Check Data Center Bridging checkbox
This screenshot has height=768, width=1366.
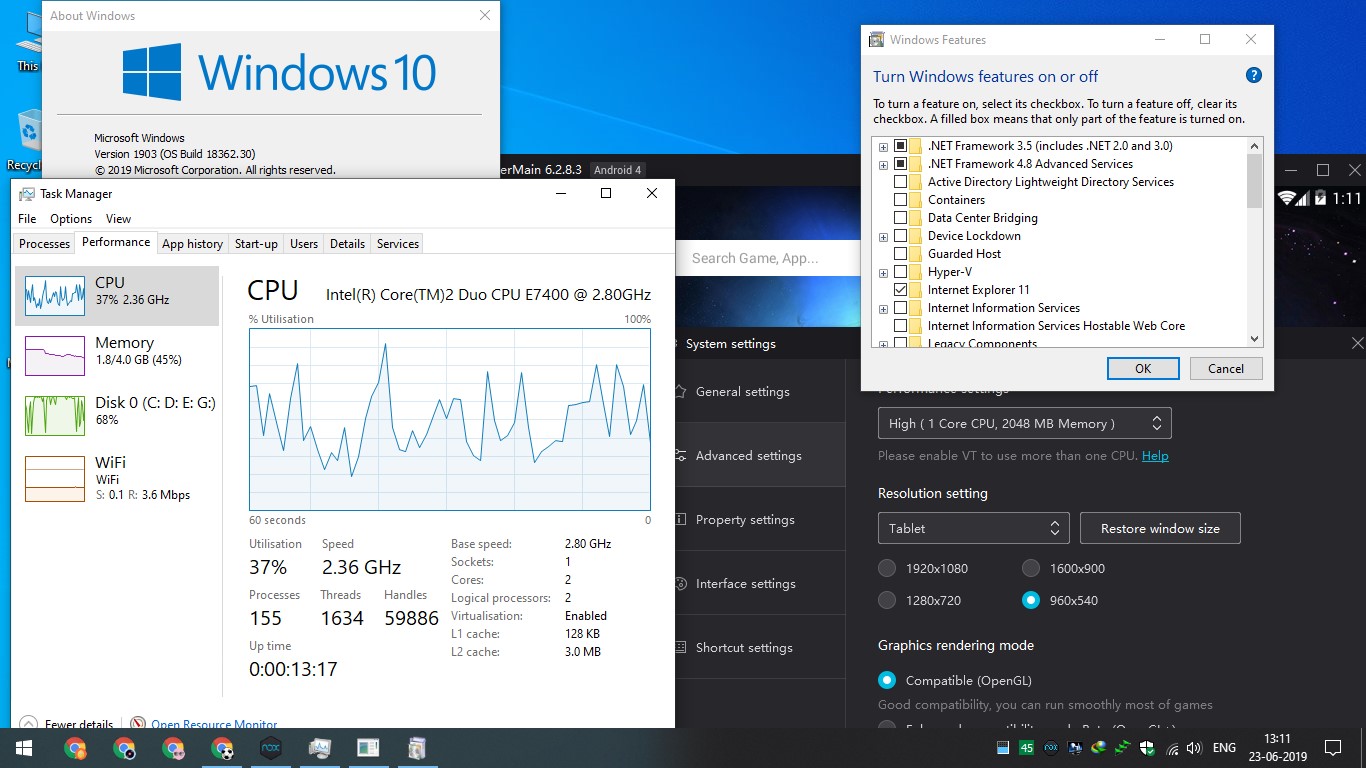click(900, 218)
